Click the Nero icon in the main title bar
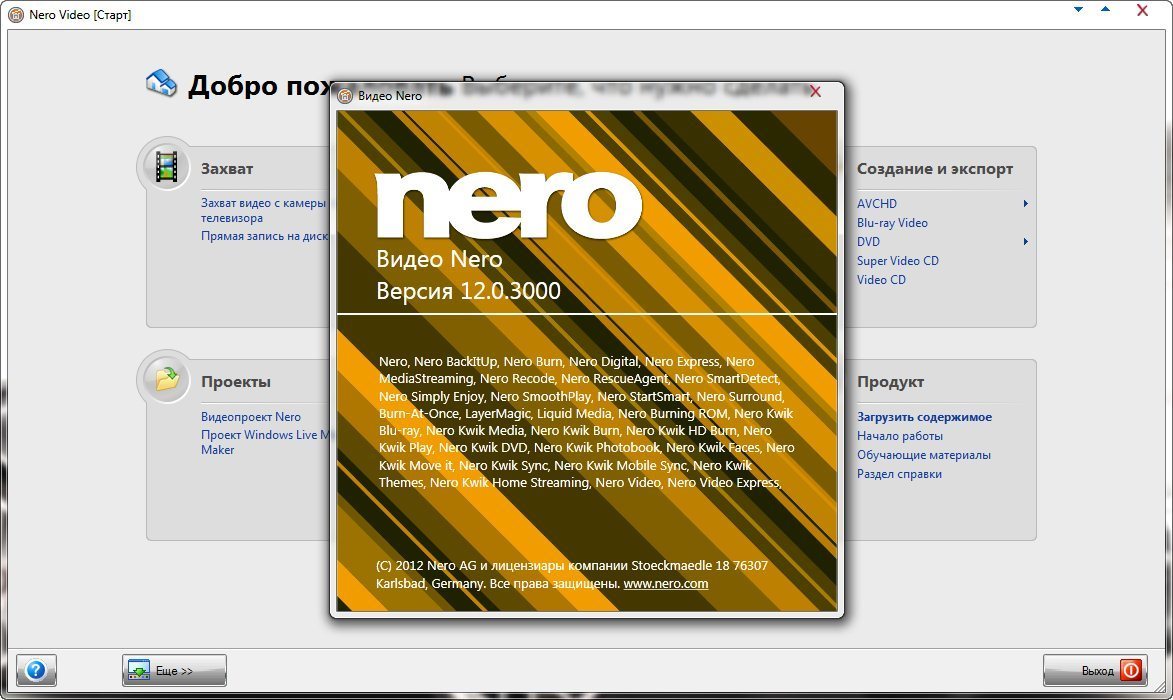This screenshot has width=1173, height=700. point(16,15)
